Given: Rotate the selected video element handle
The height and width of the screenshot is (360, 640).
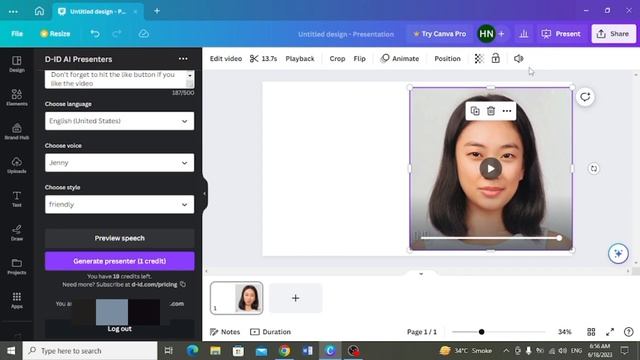Looking at the screenshot, I should point(593,169).
